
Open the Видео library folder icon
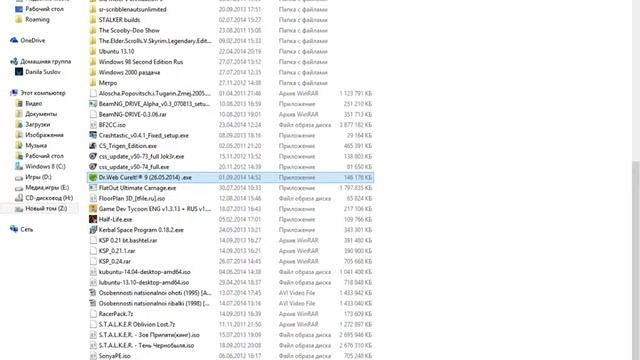(x=19, y=103)
